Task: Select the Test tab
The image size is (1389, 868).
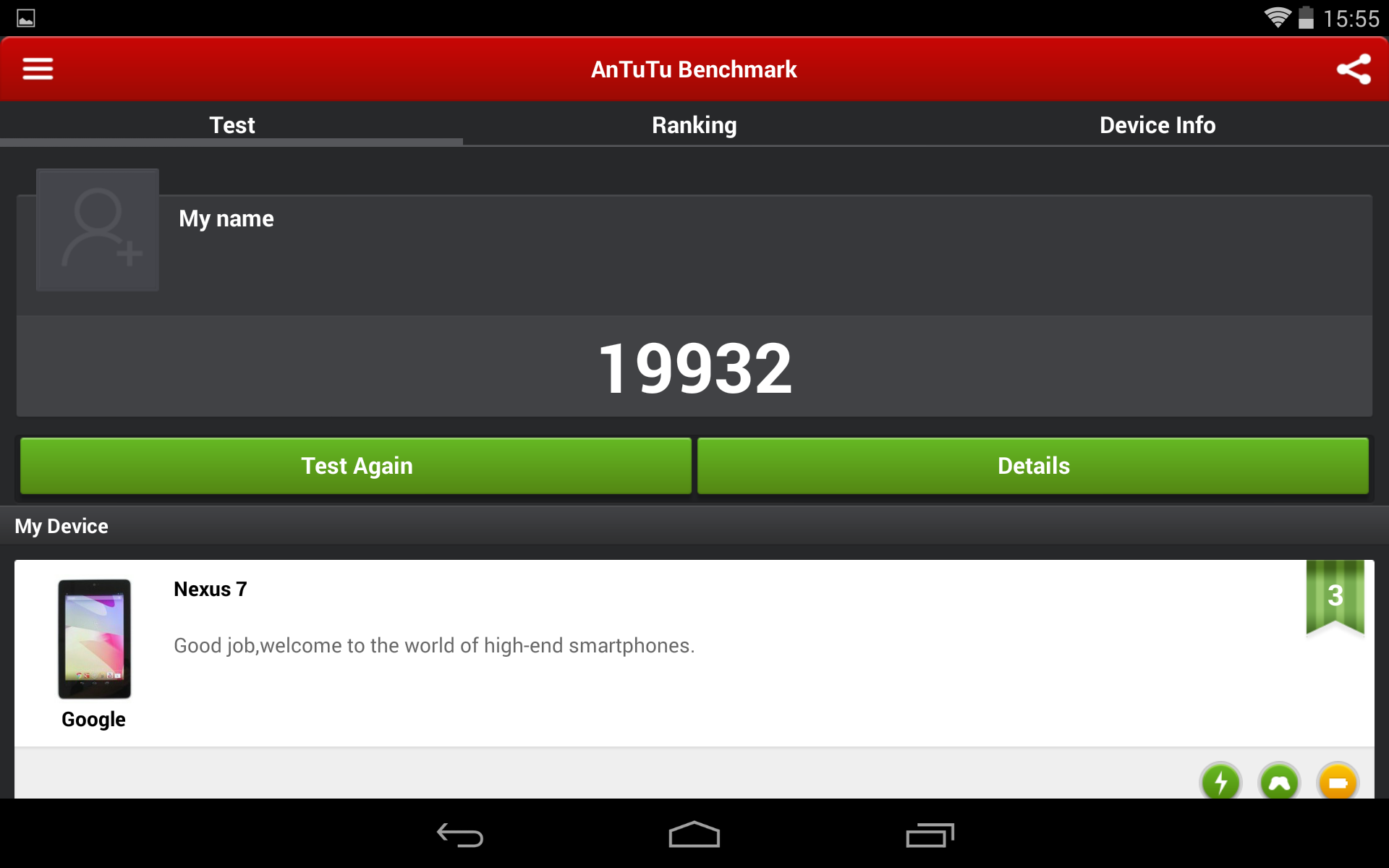Action: pyautogui.click(x=231, y=125)
